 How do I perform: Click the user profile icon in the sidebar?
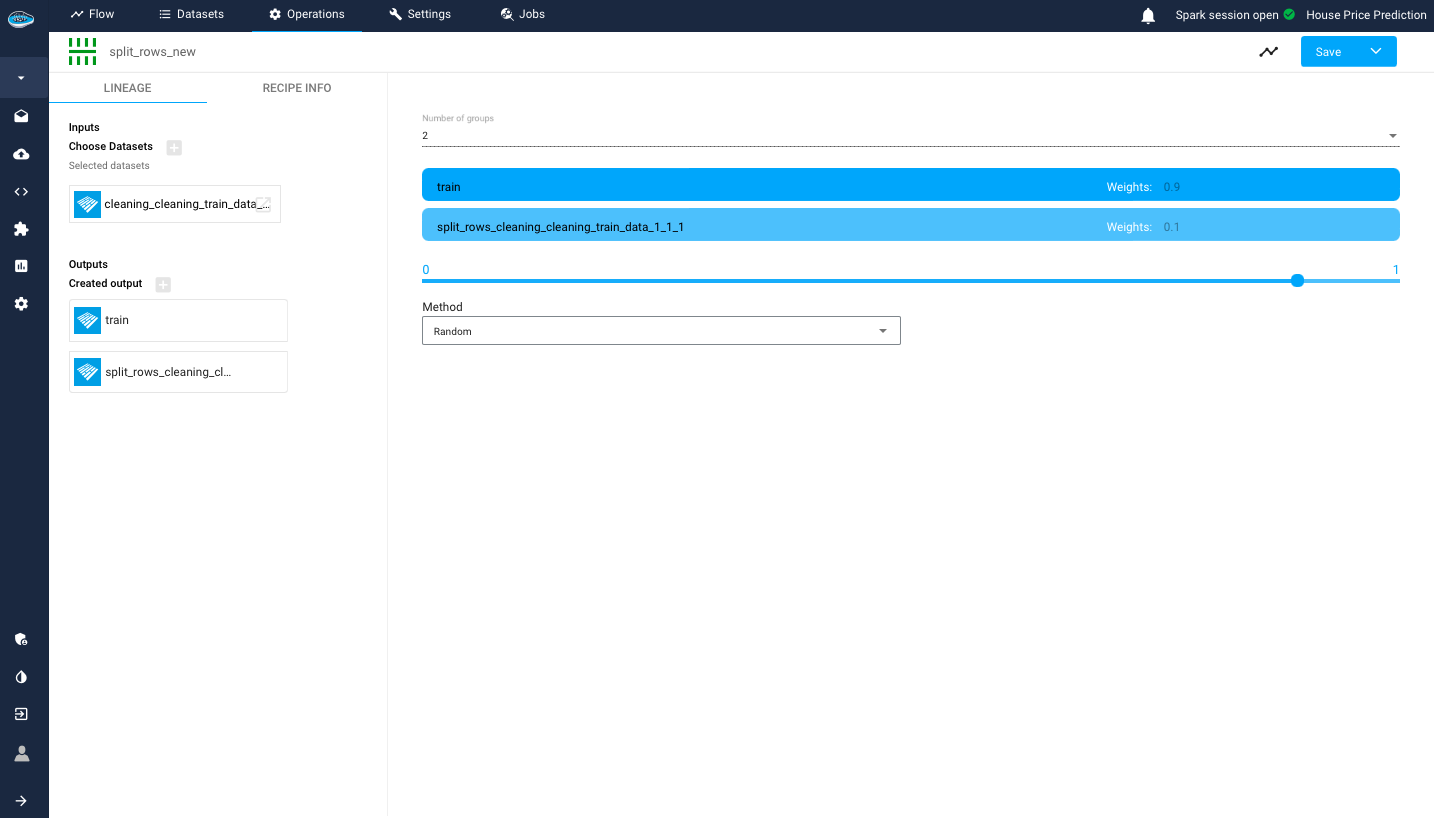coord(21,752)
